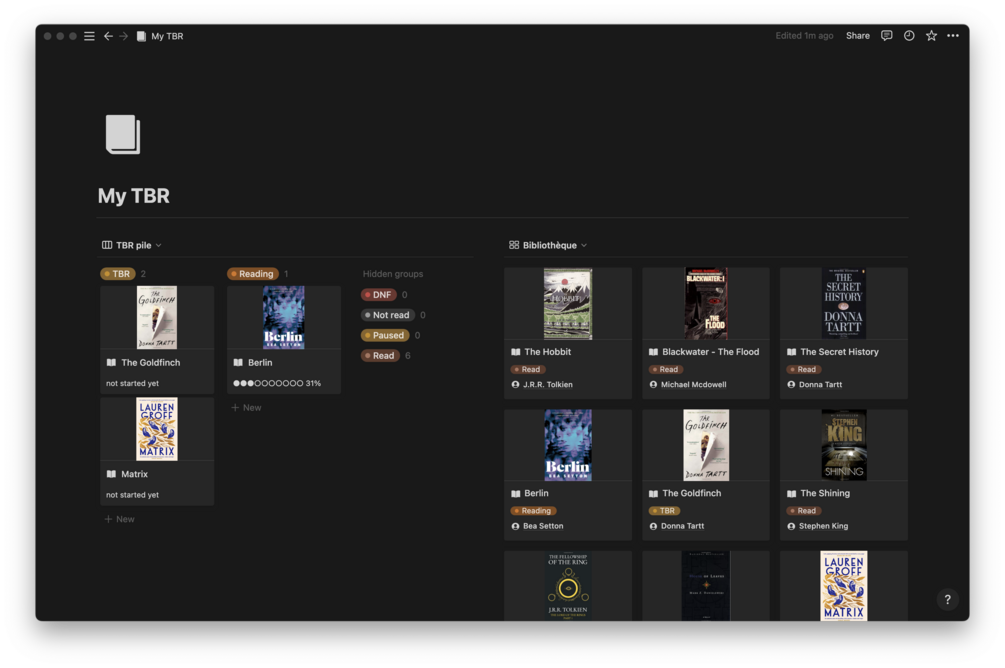The image size is (1005, 668).
Task: Add a new card under the Reading column
Action: [x=247, y=408]
